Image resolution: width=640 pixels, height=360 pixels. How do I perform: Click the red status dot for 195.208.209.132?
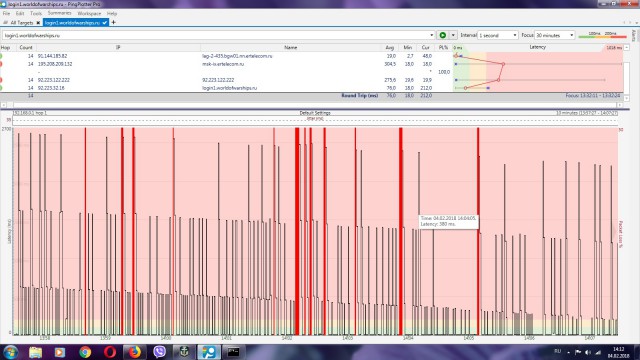pos(1,64)
